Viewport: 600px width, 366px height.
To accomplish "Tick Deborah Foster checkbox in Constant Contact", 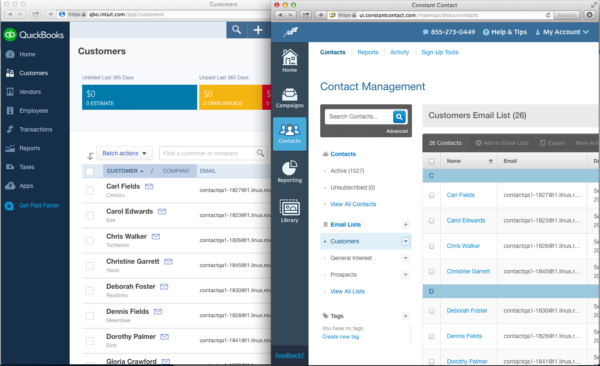I will pyautogui.click(x=432, y=311).
